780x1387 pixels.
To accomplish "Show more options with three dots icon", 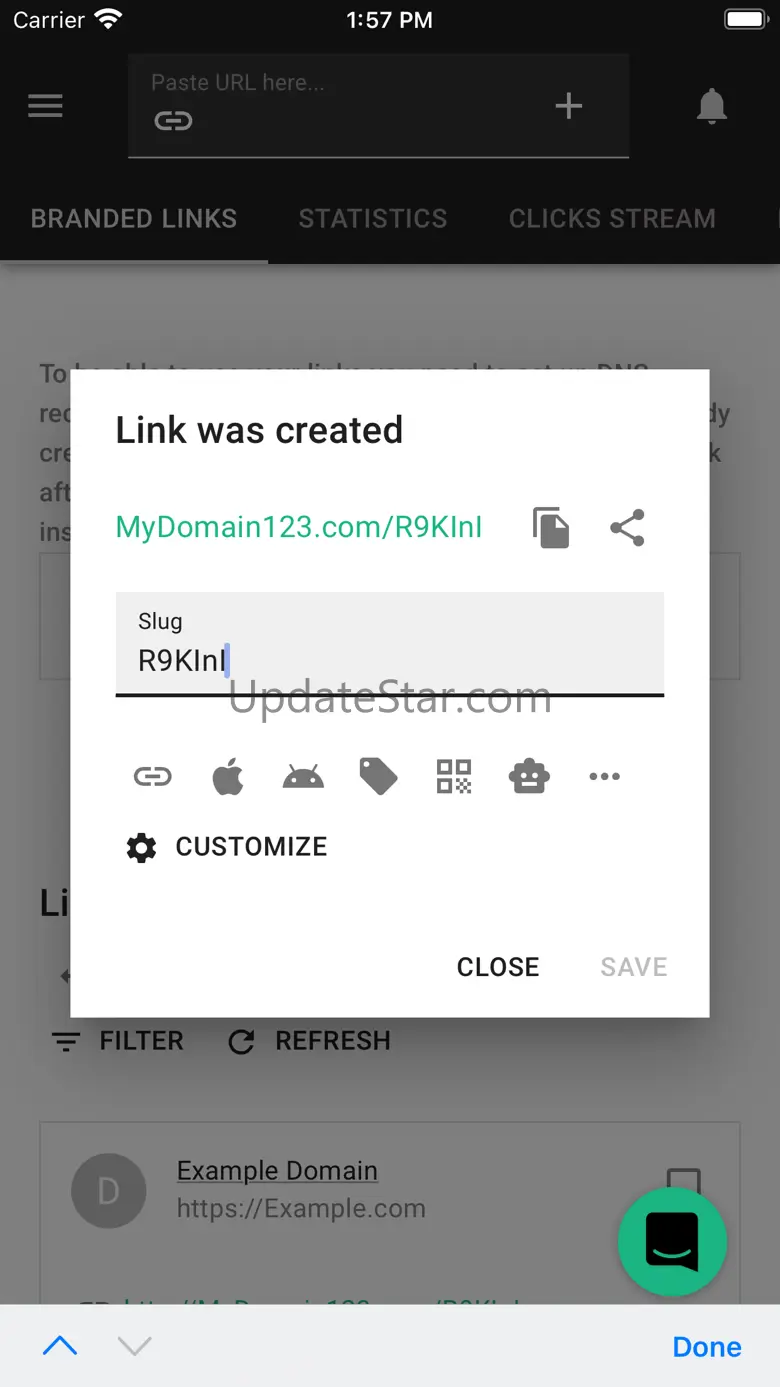I will [x=604, y=776].
